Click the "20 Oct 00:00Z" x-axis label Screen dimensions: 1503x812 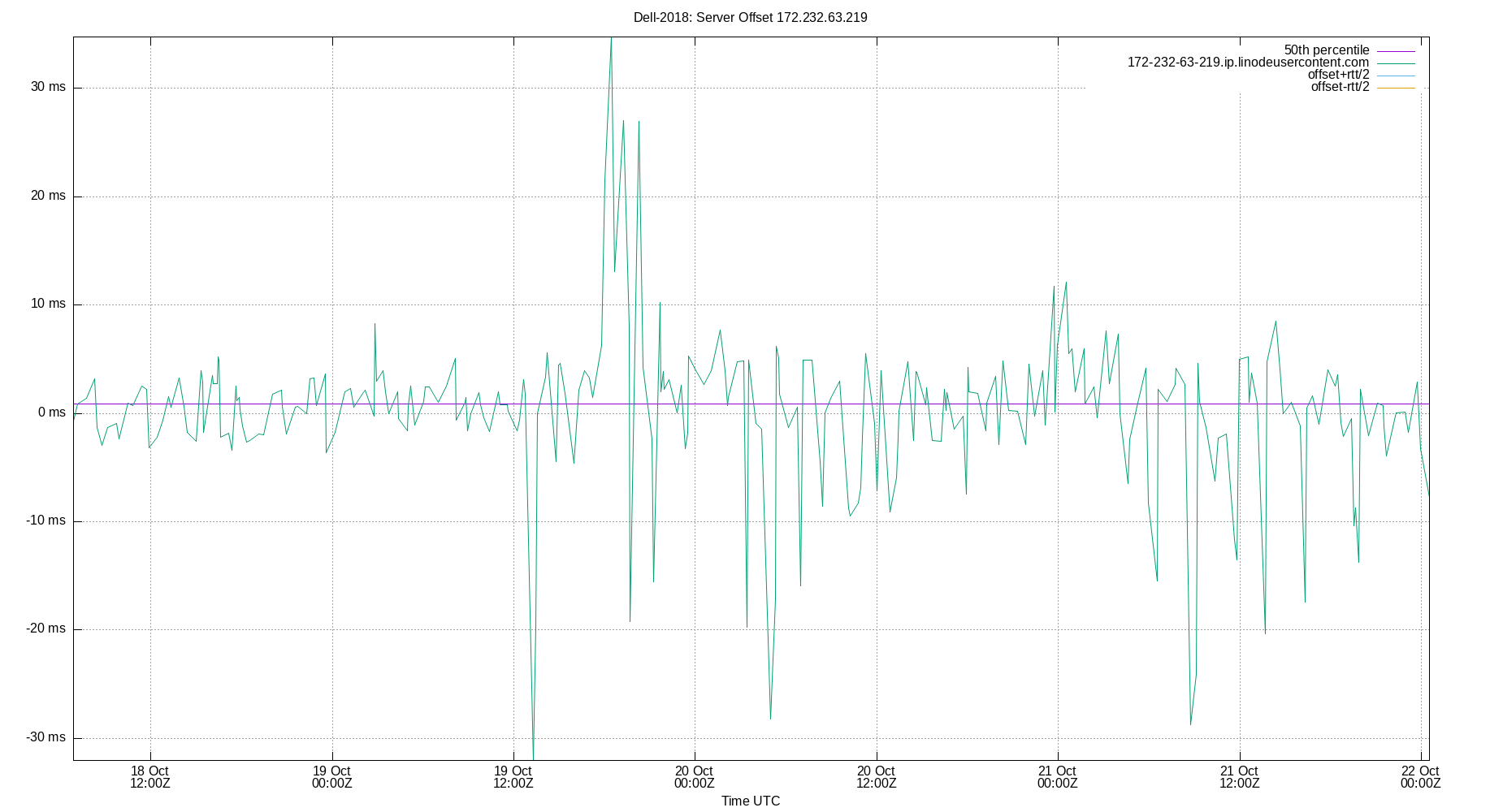695,777
